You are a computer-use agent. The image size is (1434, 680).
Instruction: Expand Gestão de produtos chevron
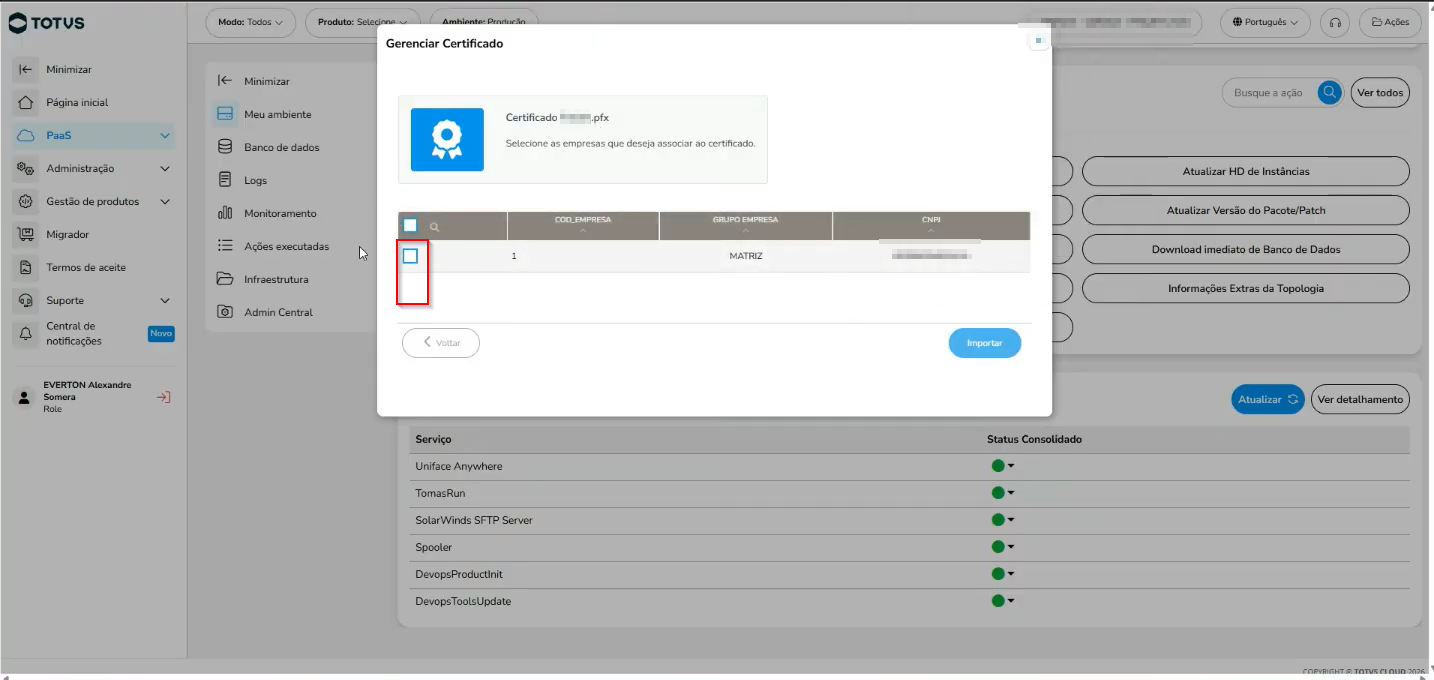click(x=165, y=202)
